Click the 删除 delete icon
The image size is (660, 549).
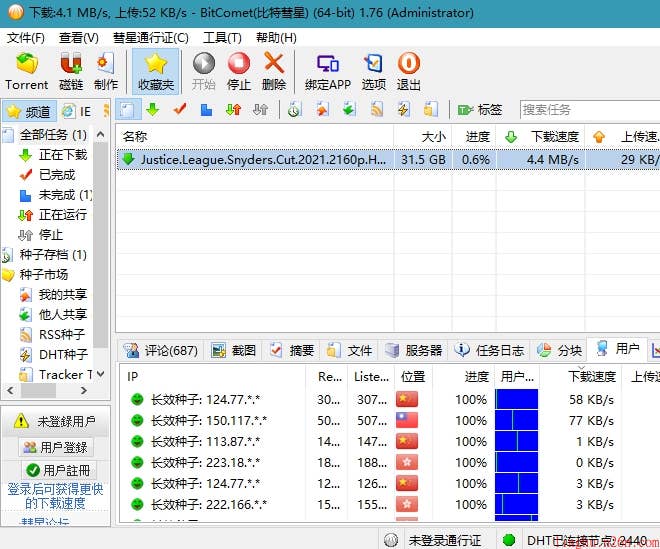pyautogui.click(x=274, y=71)
